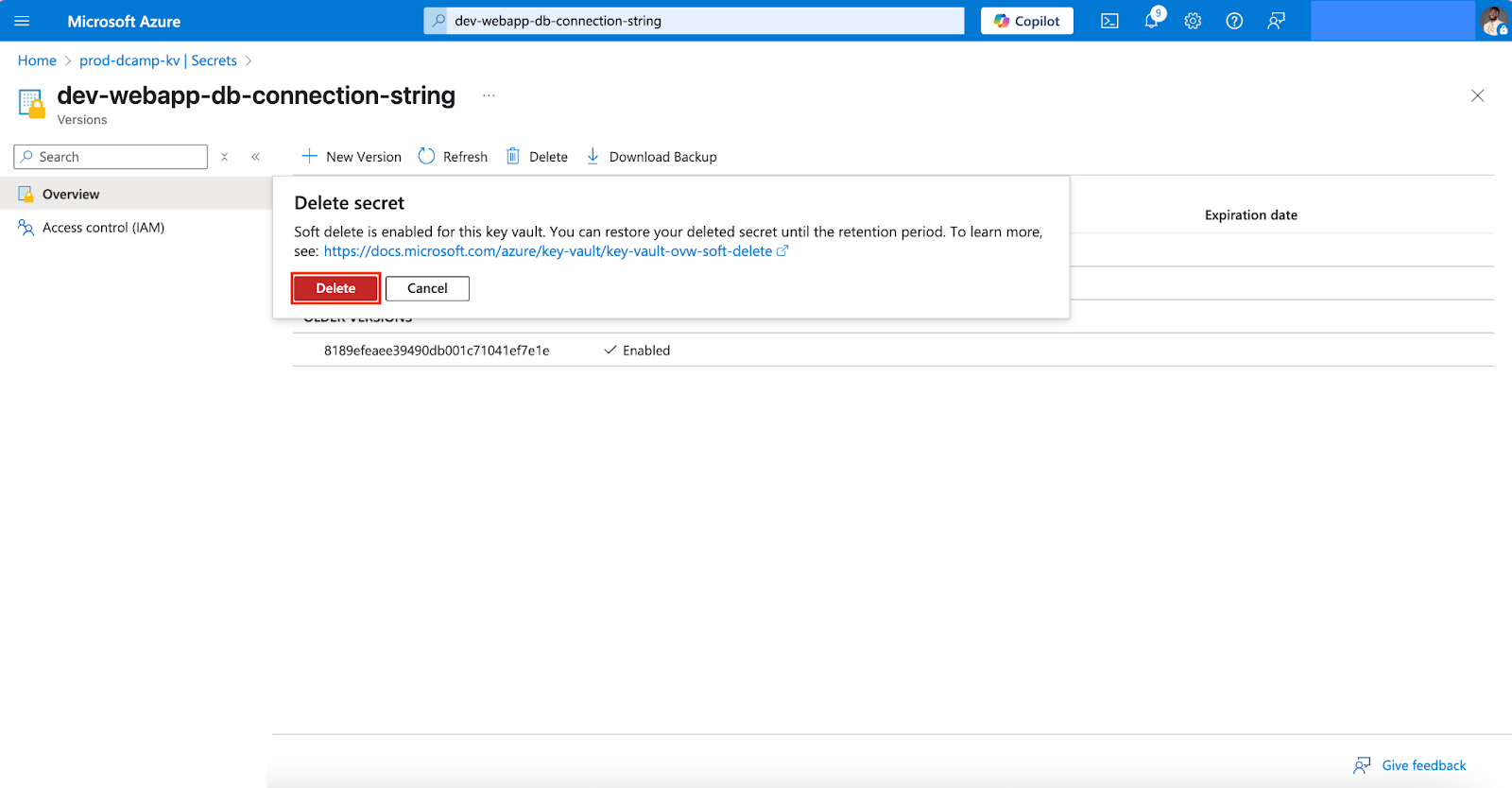This screenshot has width=1512, height=788.
Task: Click New Version toolbar button
Action: [x=351, y=157]
